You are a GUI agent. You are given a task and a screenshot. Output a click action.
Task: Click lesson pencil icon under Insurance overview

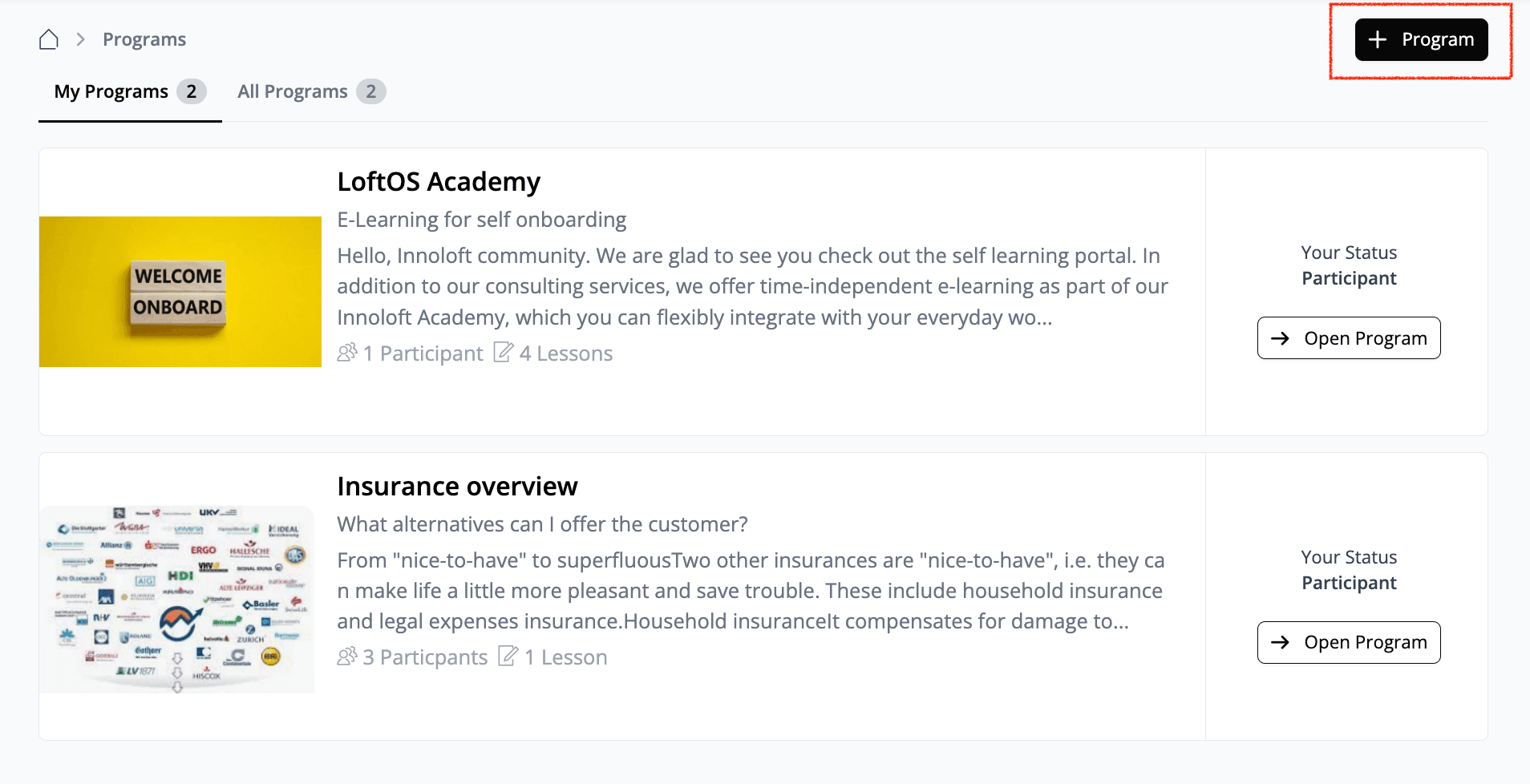point(508,657)
